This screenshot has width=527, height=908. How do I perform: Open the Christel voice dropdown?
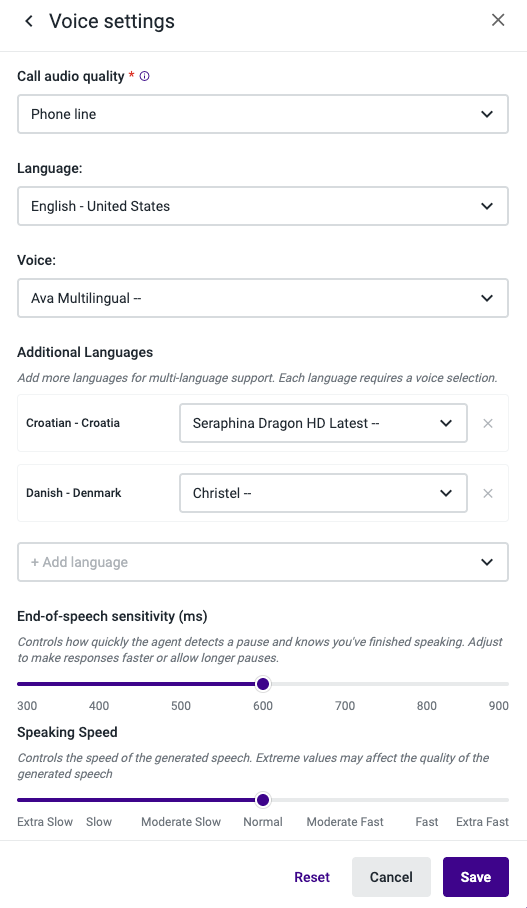tap(323, 493)
